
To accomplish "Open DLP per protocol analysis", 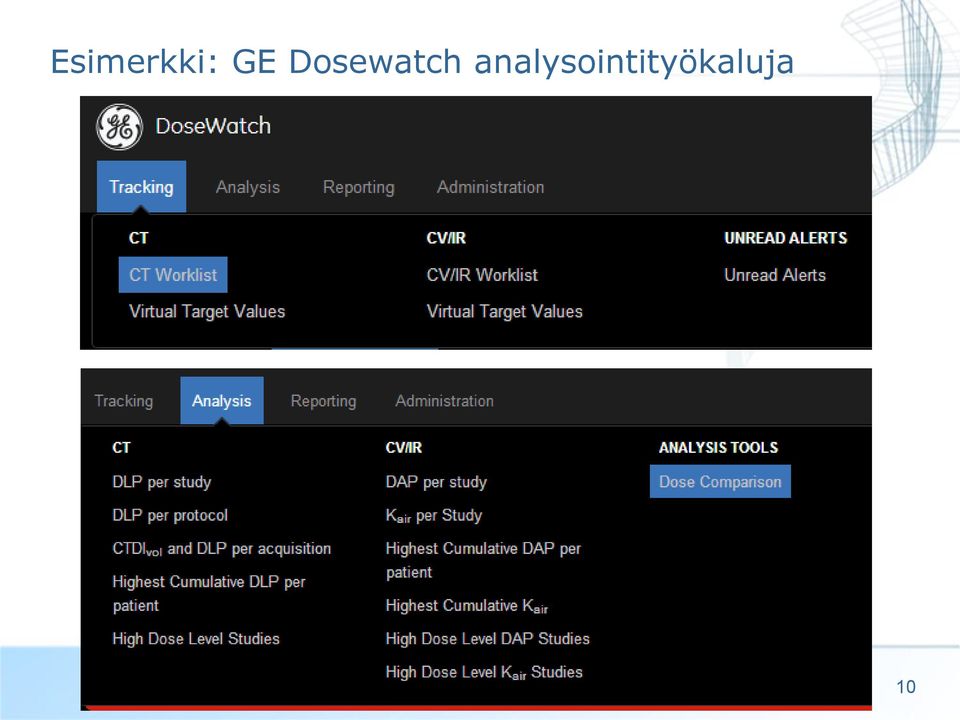I will coord(170,516).
